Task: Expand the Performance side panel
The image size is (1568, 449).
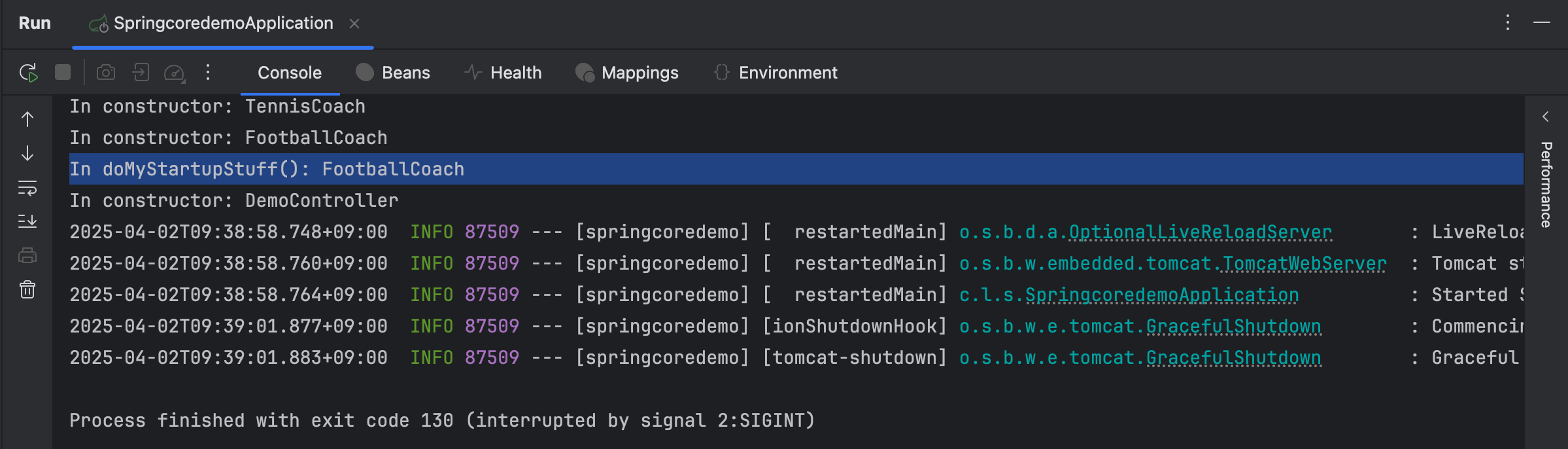Action: (x=1546, y=117)
